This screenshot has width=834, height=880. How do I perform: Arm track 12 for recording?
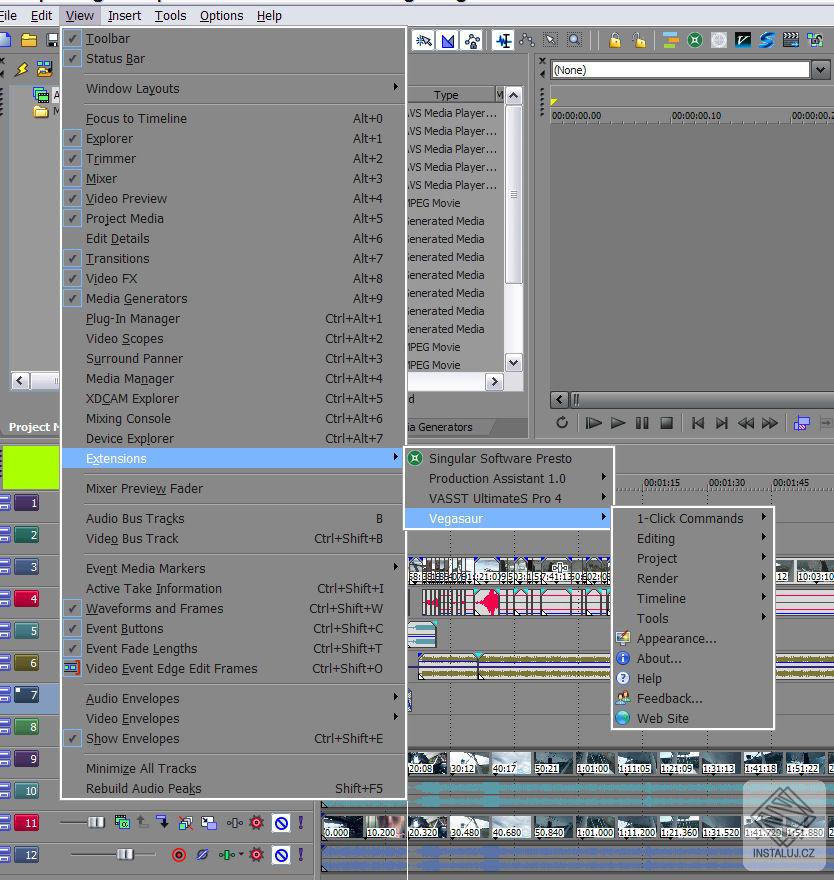179,855
